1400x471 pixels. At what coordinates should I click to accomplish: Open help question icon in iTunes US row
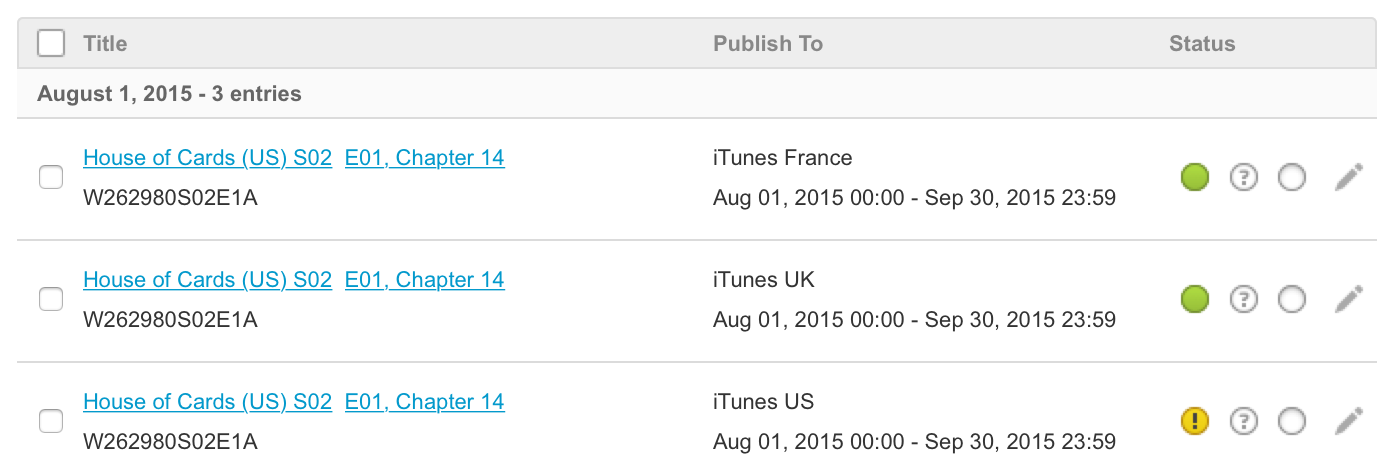(1243, 421)
